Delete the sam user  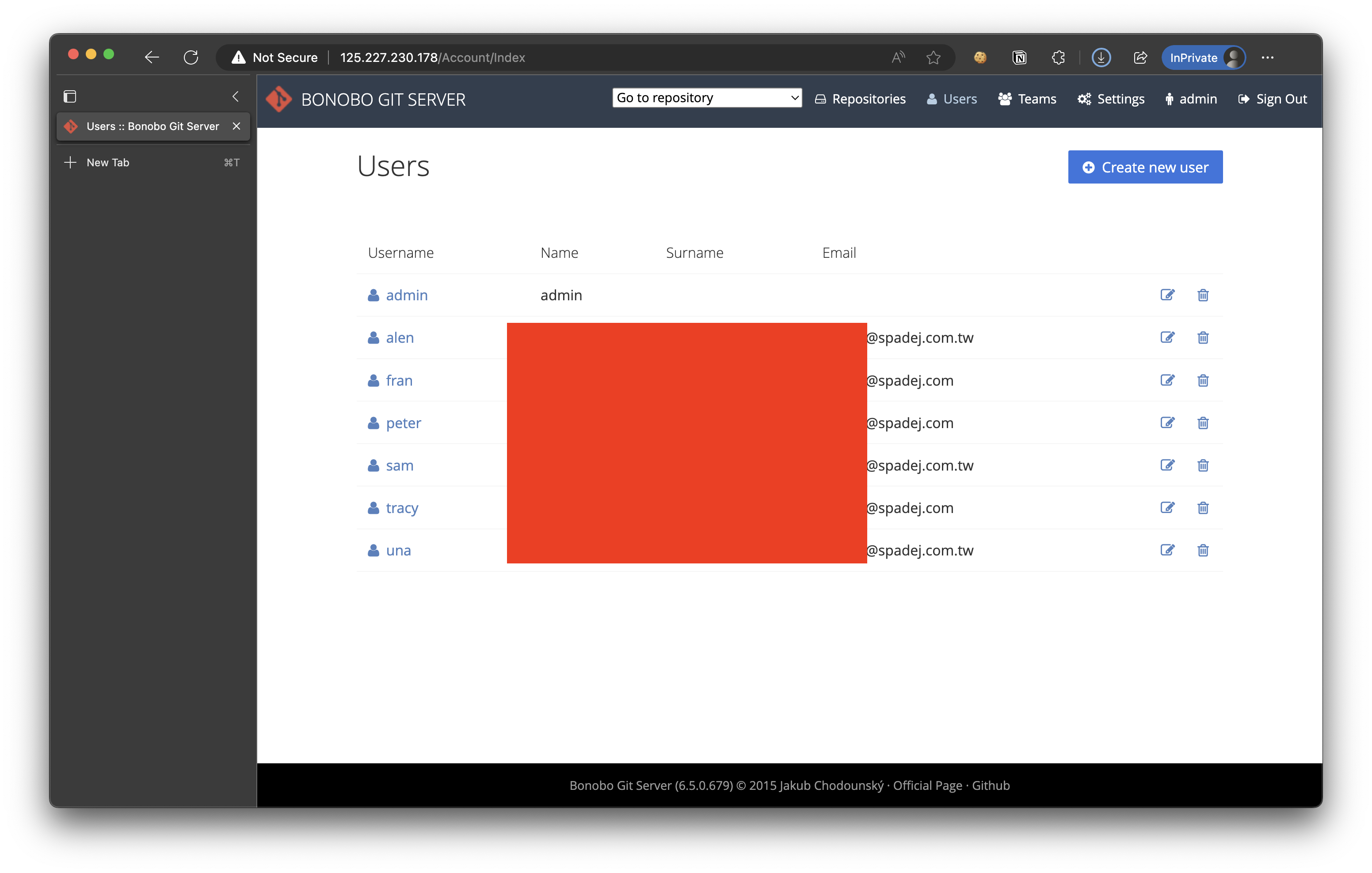point(1203,465)
